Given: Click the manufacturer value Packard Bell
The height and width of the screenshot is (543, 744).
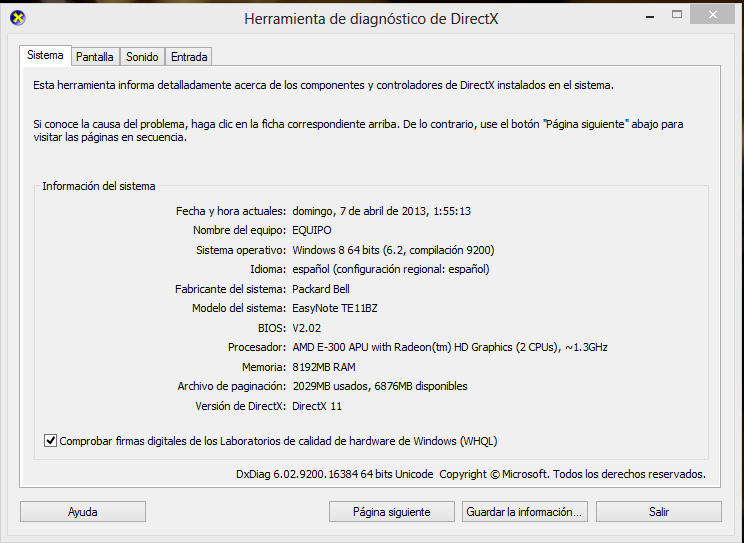Looking at the screenshot, I should 321,289.
